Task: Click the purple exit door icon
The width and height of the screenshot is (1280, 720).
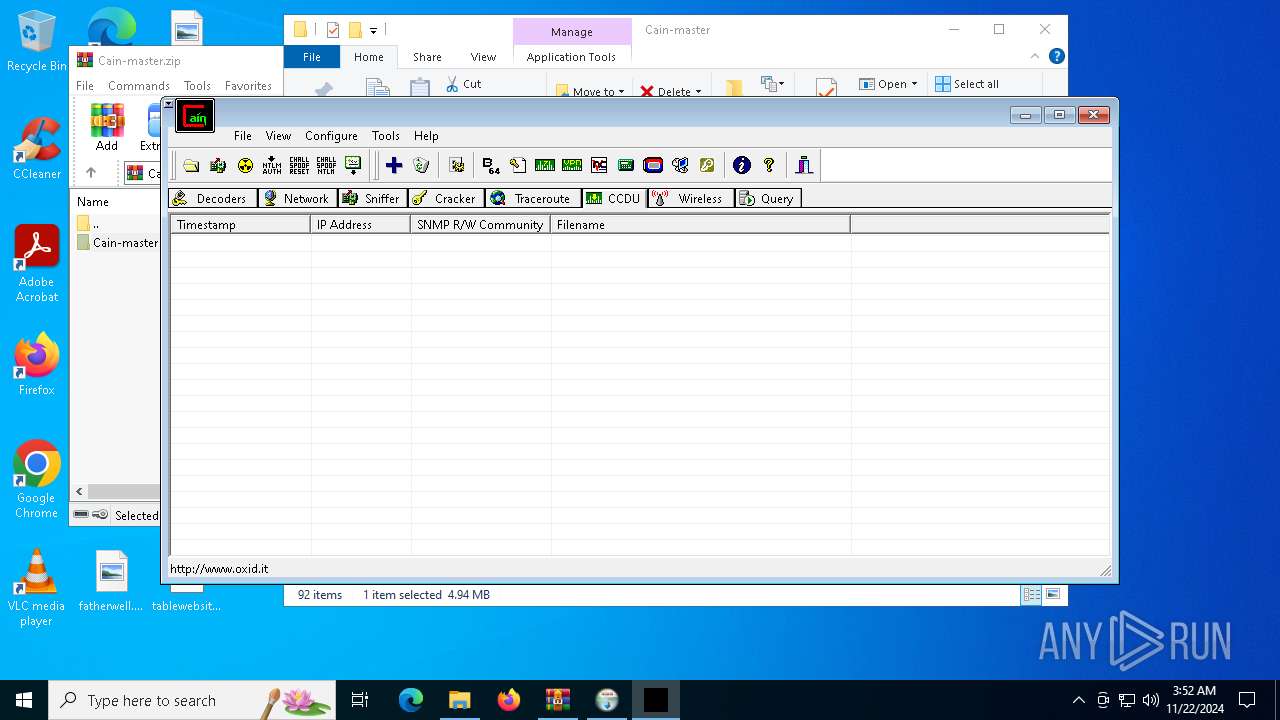Action: [x=804, y=166]
